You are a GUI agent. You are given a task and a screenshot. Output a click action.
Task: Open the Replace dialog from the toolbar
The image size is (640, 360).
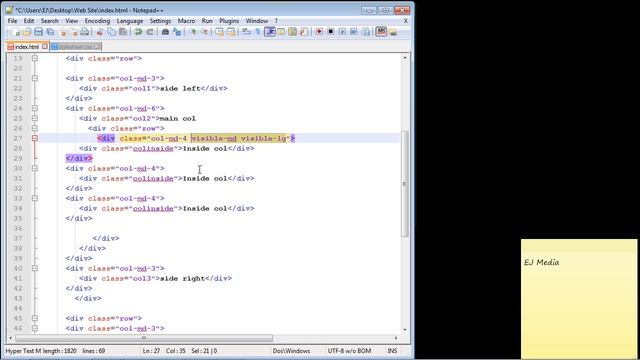(x=177, y=32)
